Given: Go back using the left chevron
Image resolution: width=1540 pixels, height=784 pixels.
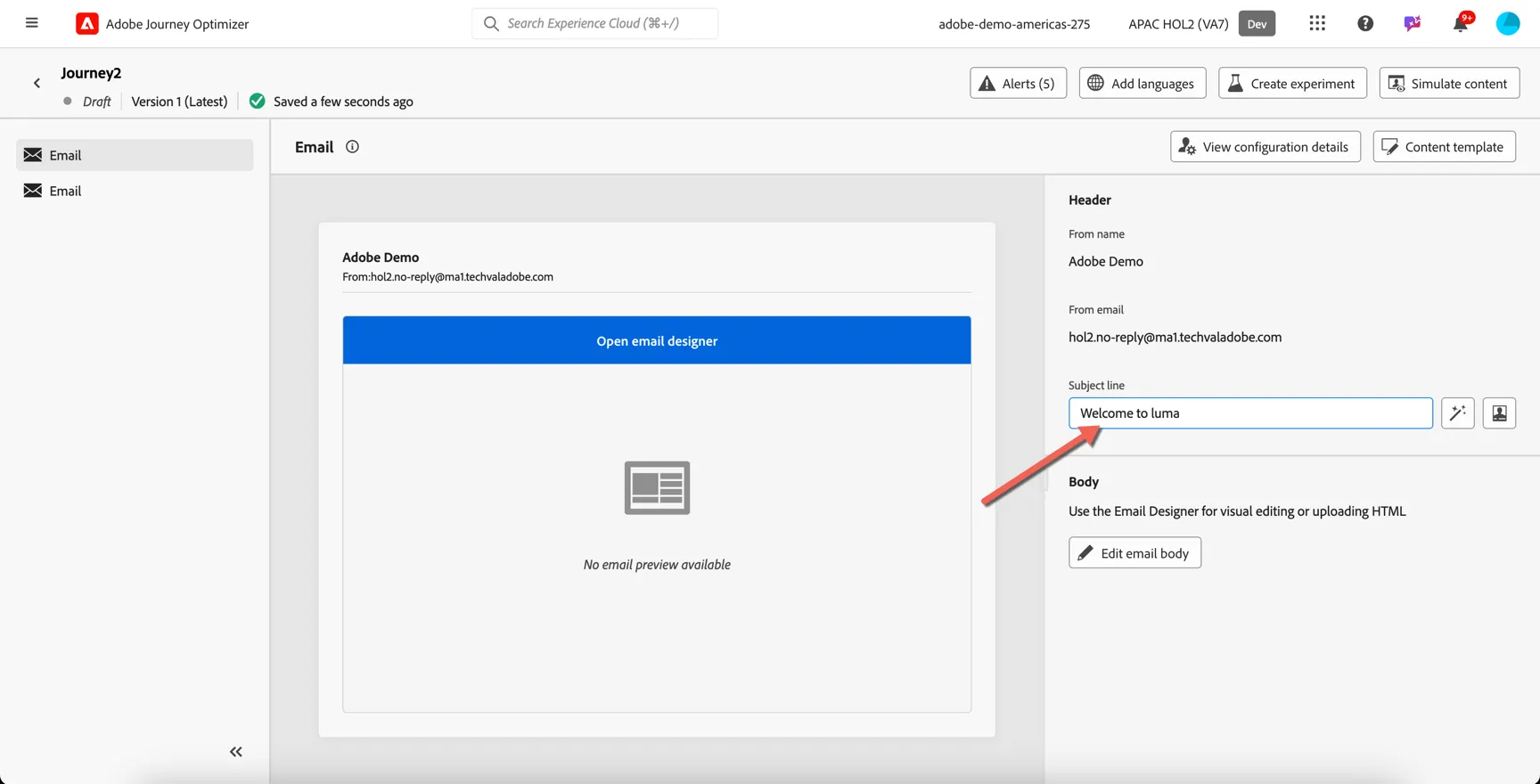Looking at the screenshot, I should 37,83.
